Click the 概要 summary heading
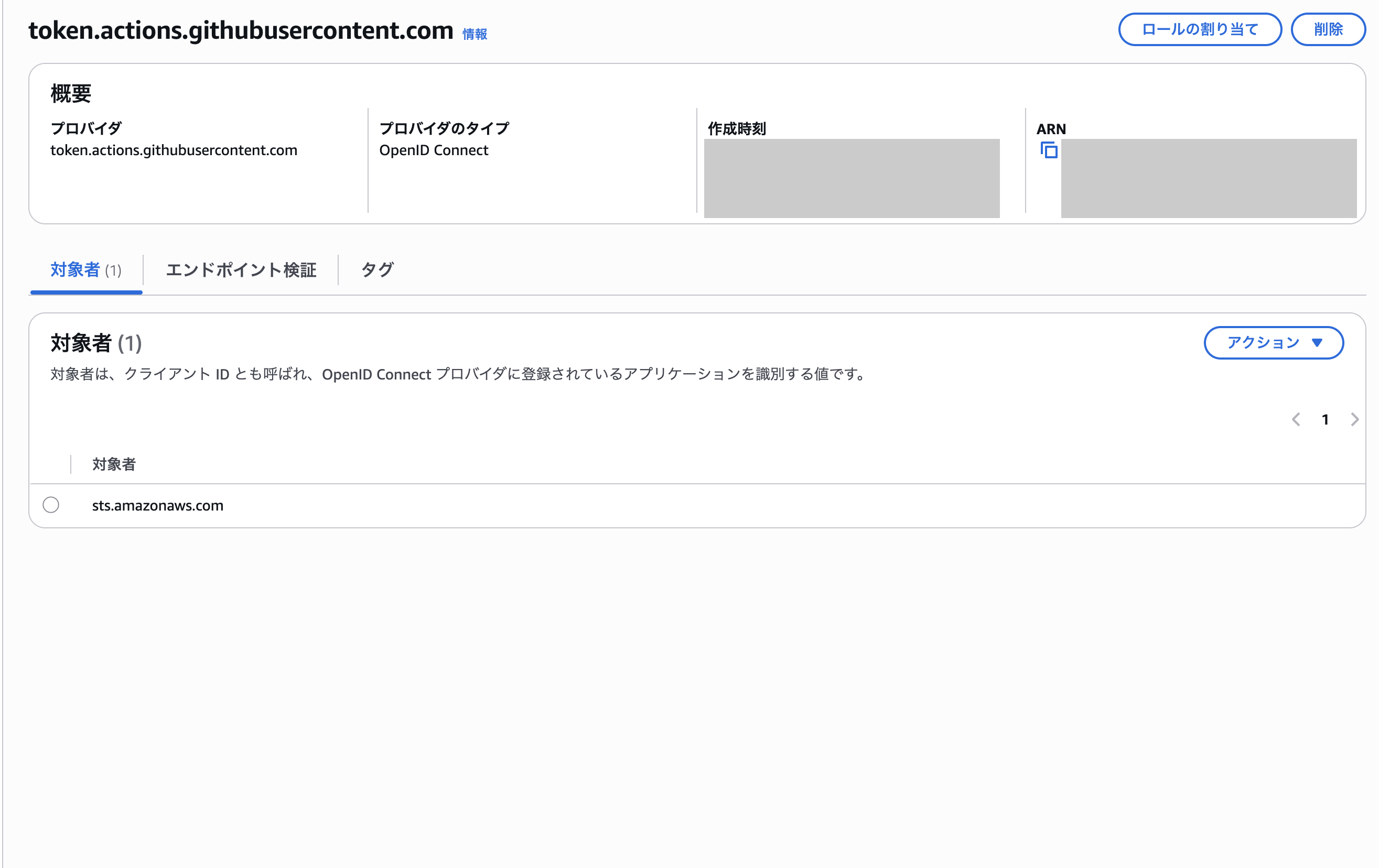This screenshot has width=1379, height=868. click(71, 93)
